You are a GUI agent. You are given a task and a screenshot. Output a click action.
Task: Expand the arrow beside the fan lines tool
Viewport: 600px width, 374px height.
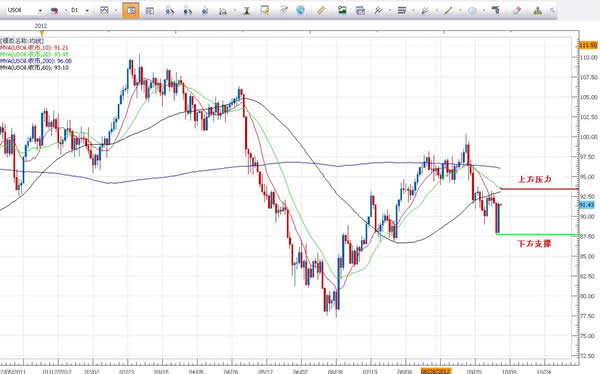[436, 11]
